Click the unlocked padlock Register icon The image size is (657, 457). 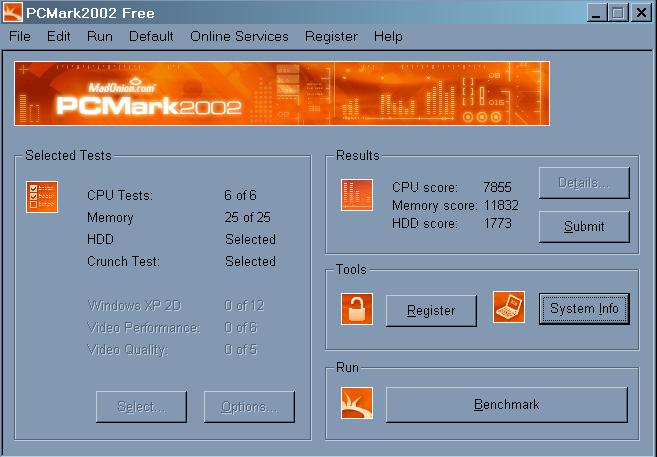(357, 309)
